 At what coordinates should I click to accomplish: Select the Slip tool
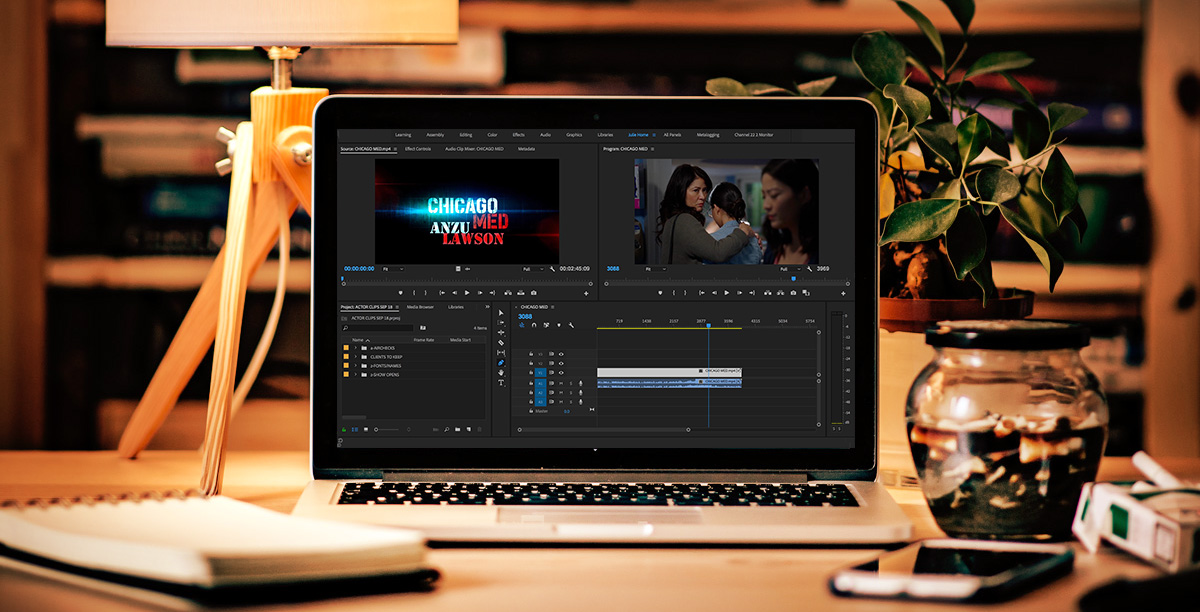pyautogui.click(x=501, y=353)
